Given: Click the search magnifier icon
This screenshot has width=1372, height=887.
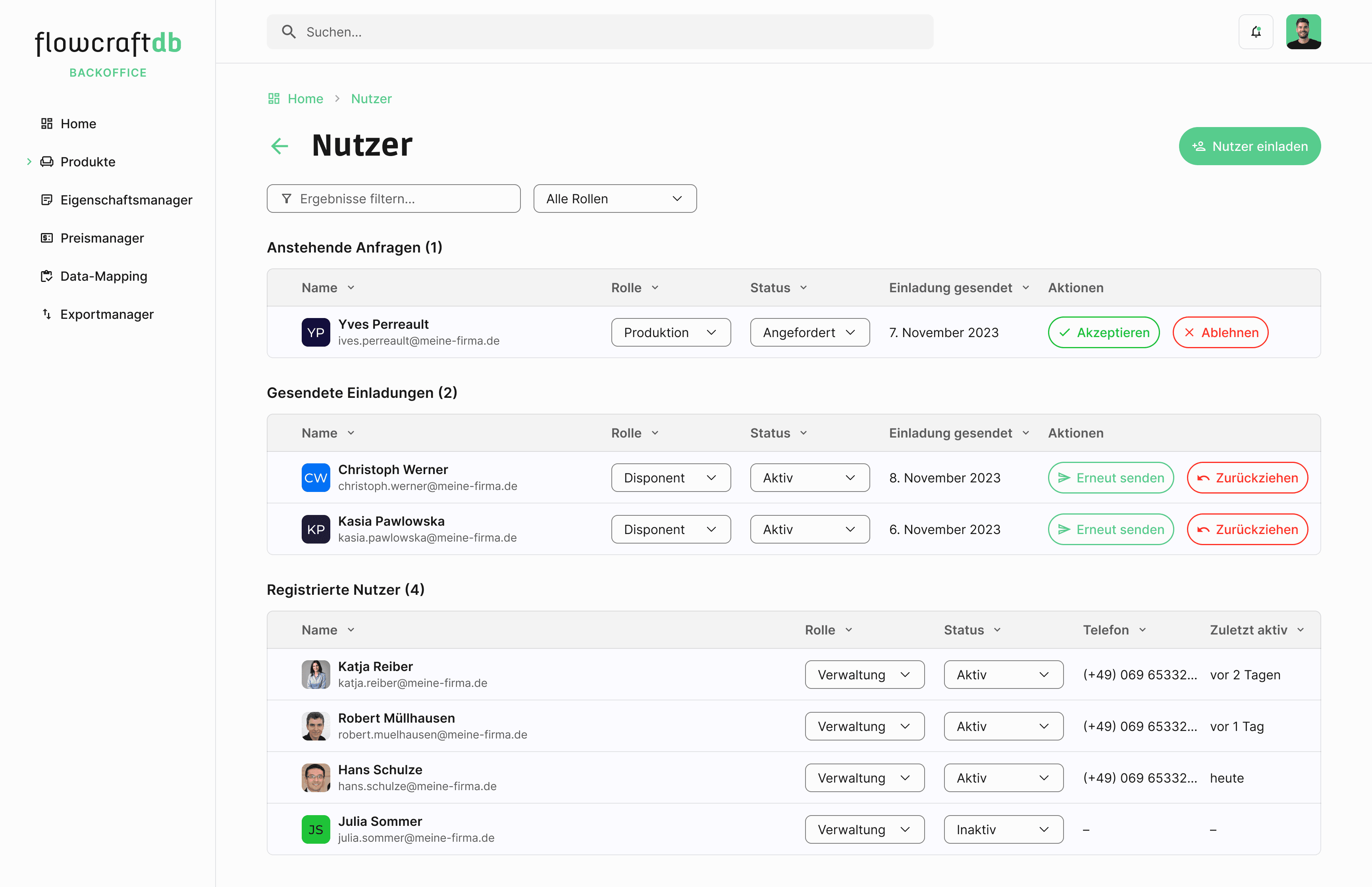Looking at the screenshot, I should pos(289,32).
